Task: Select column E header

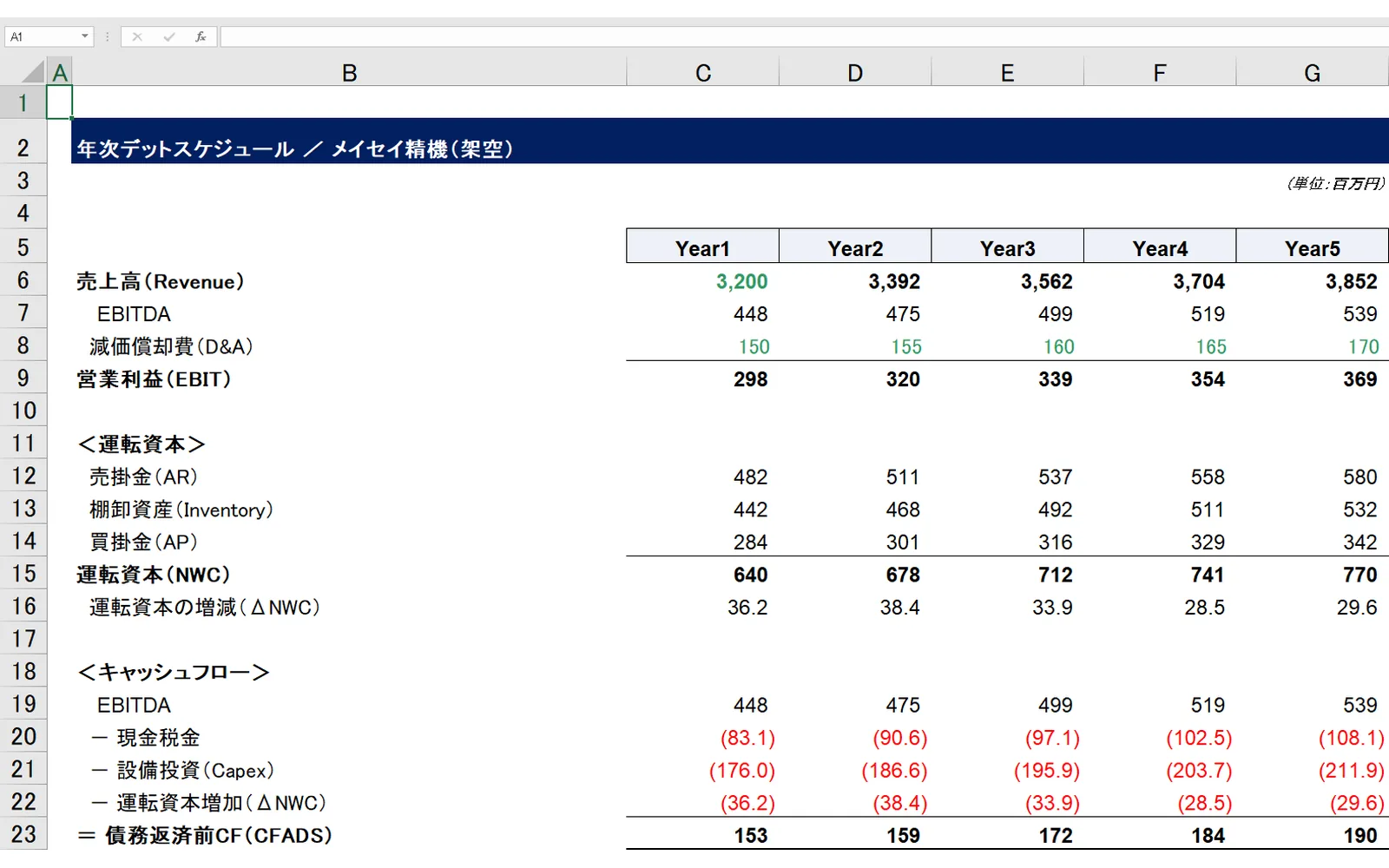Action: (x=1007, y=73)
